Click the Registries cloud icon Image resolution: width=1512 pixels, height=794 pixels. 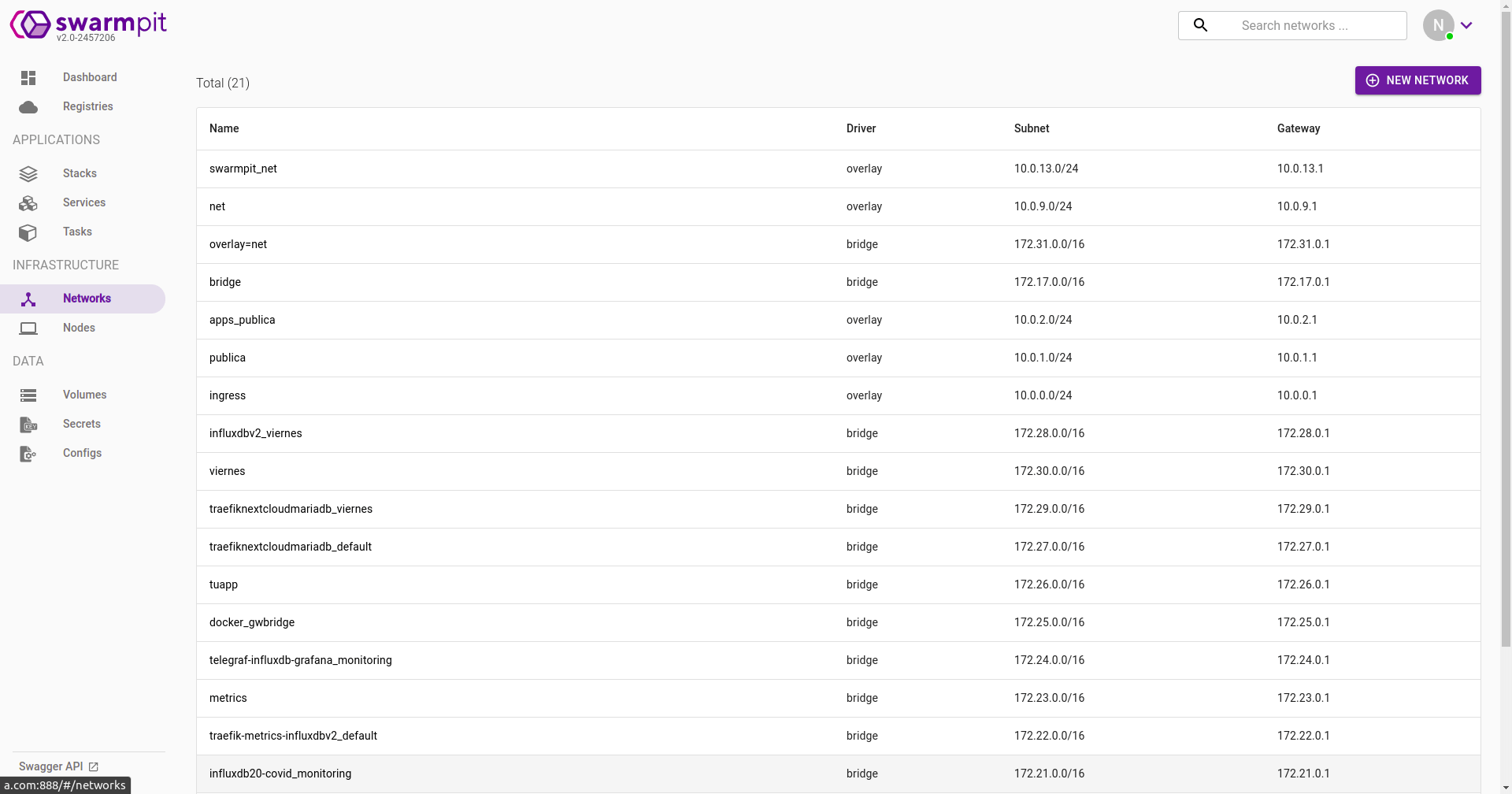(28, 106)
